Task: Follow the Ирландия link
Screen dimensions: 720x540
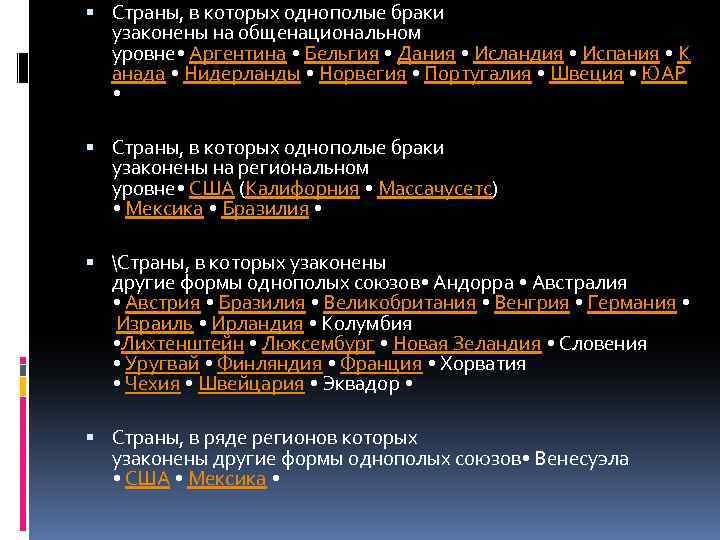Action: [257, 323]
